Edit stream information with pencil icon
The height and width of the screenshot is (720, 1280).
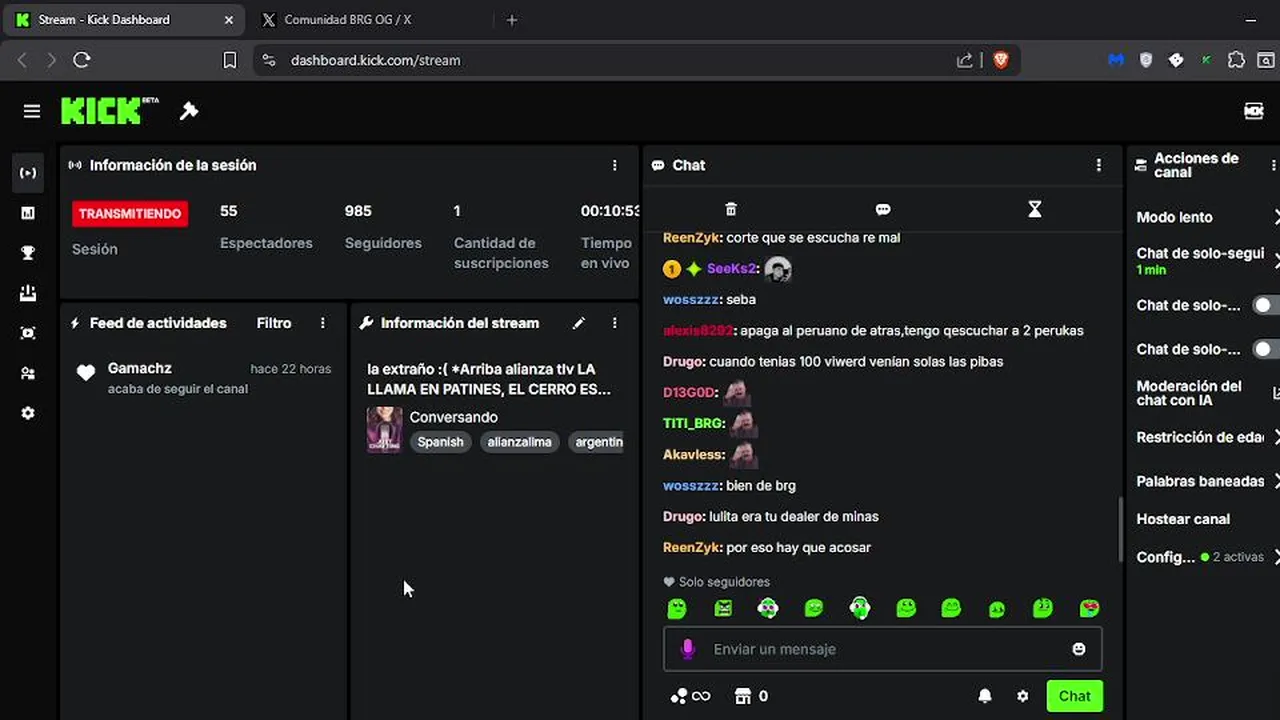tap(578, 323)
